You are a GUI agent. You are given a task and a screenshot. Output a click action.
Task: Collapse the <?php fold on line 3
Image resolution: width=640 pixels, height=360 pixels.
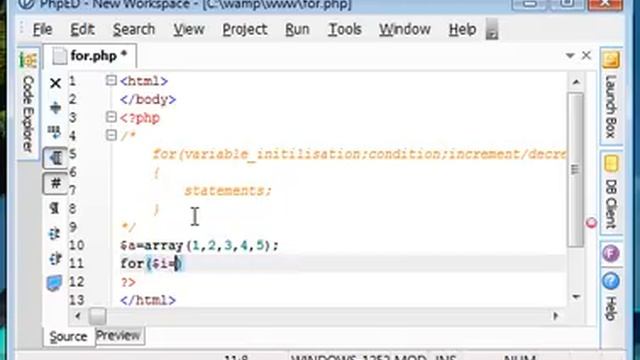coord(111,117)
